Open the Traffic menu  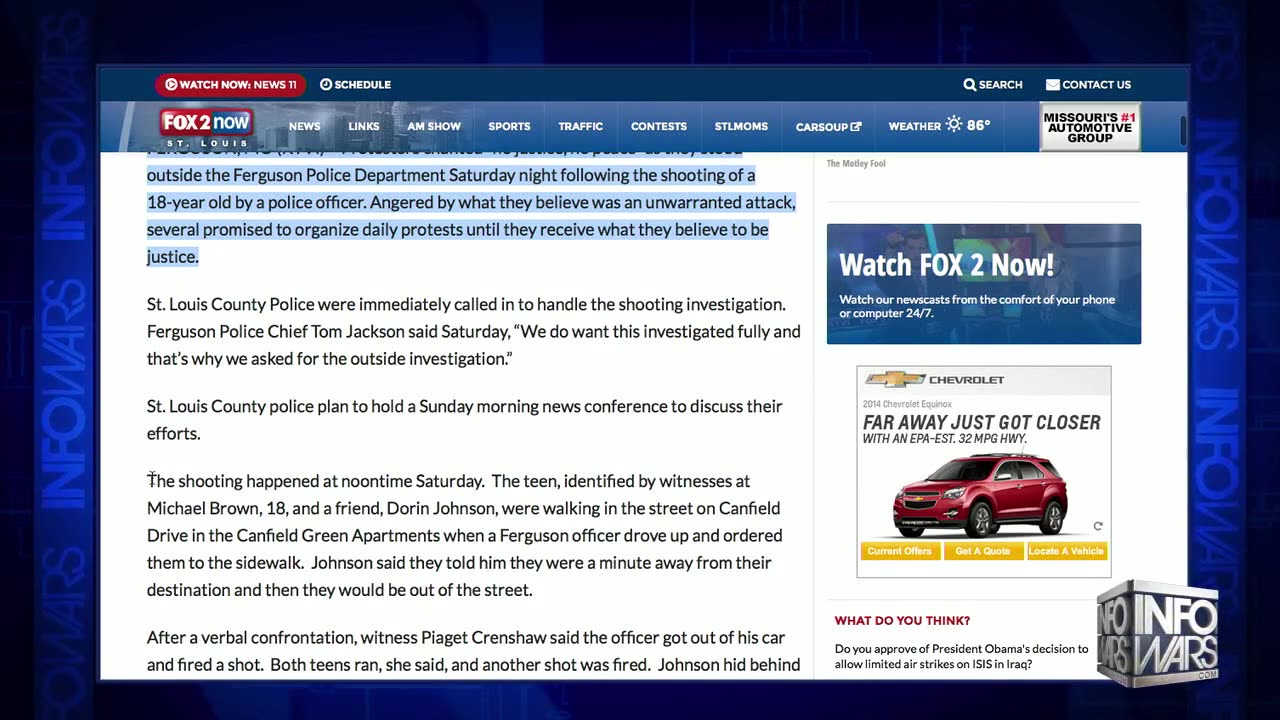tap(581, 127)
